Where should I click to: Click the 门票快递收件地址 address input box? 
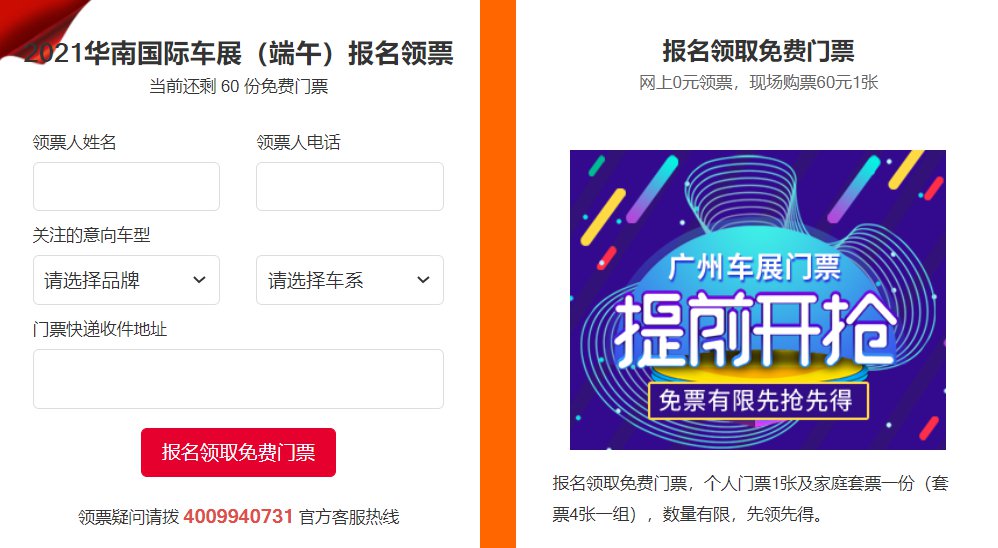pyautogui.click(x=238, y=379)
